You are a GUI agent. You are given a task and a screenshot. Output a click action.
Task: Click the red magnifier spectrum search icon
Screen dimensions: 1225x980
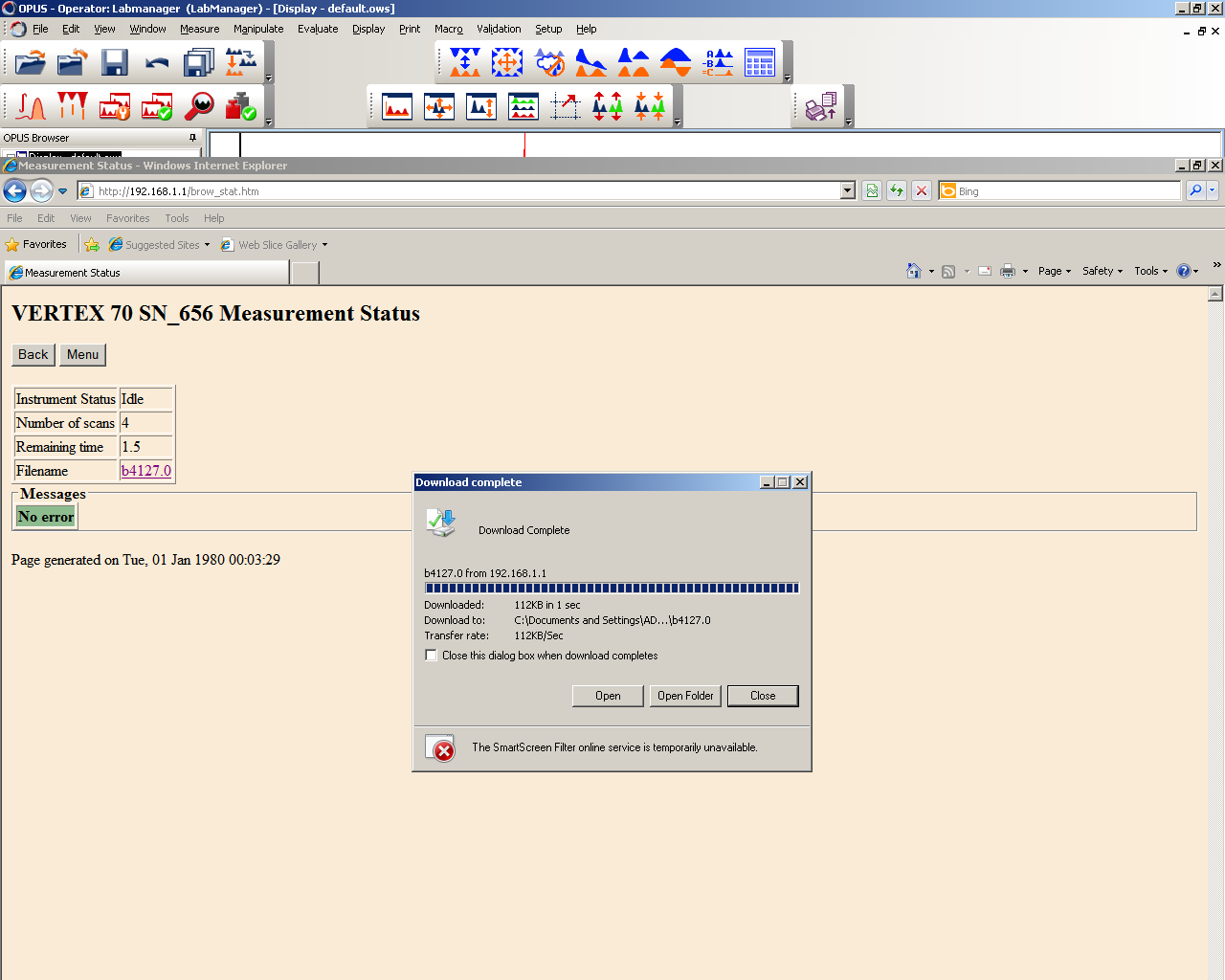tap(199, 106)
